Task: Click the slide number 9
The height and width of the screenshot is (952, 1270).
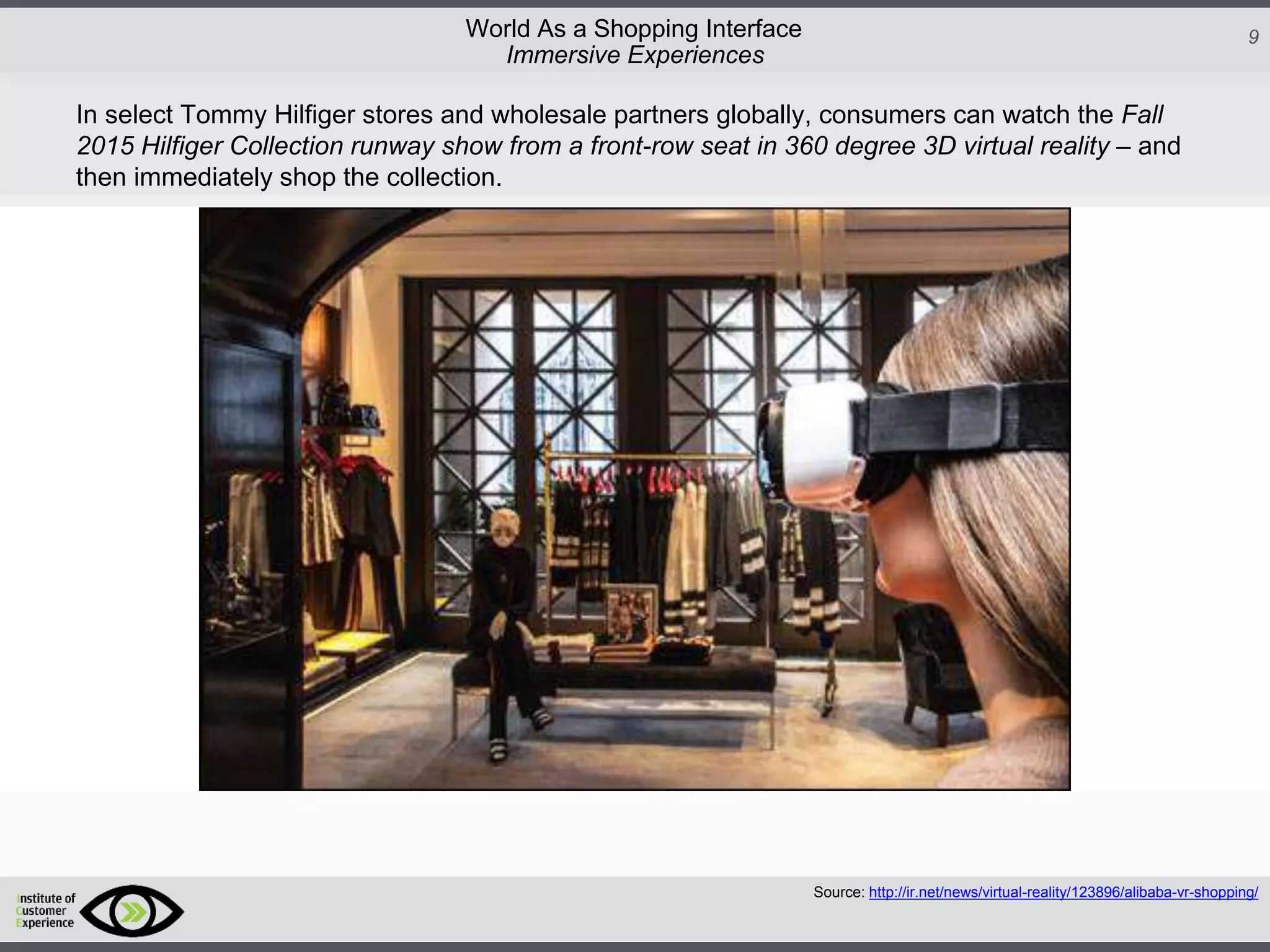Action: [x=1253, y=37]
